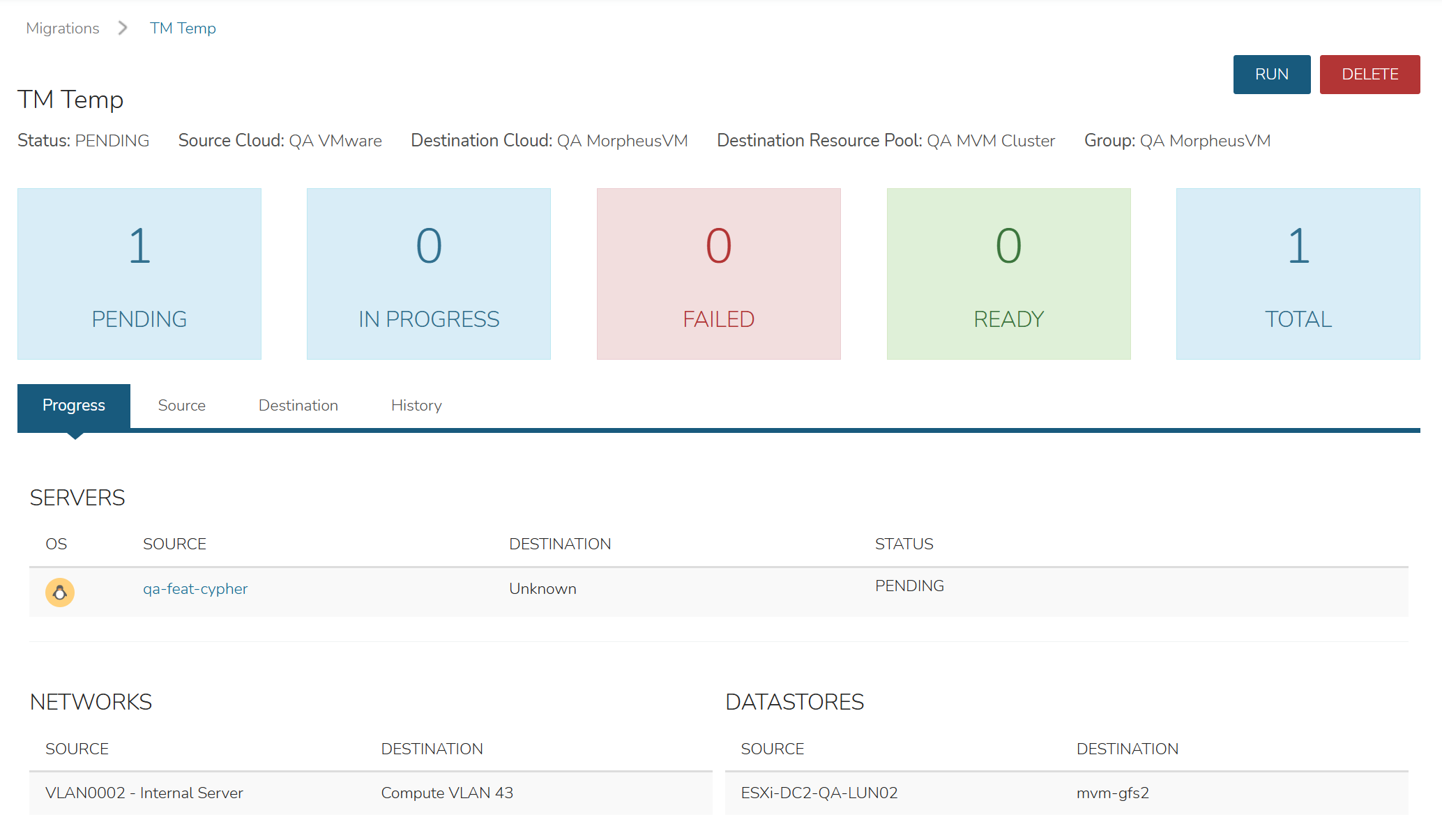Click ESXi-DC2-QA-LUN02 datastore cell

[x=819, y=793]
